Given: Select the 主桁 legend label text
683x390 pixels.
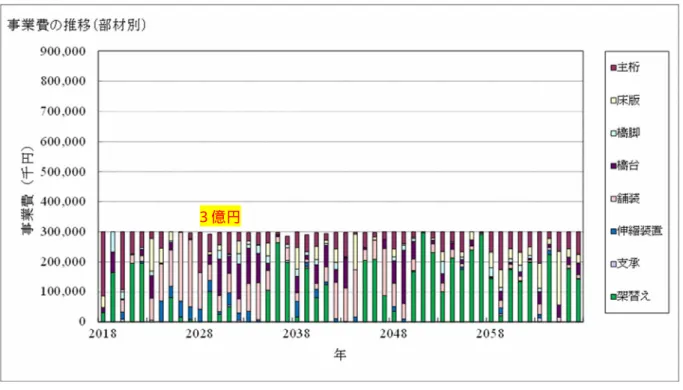Looking at the screenshot, I should [629, 67].
